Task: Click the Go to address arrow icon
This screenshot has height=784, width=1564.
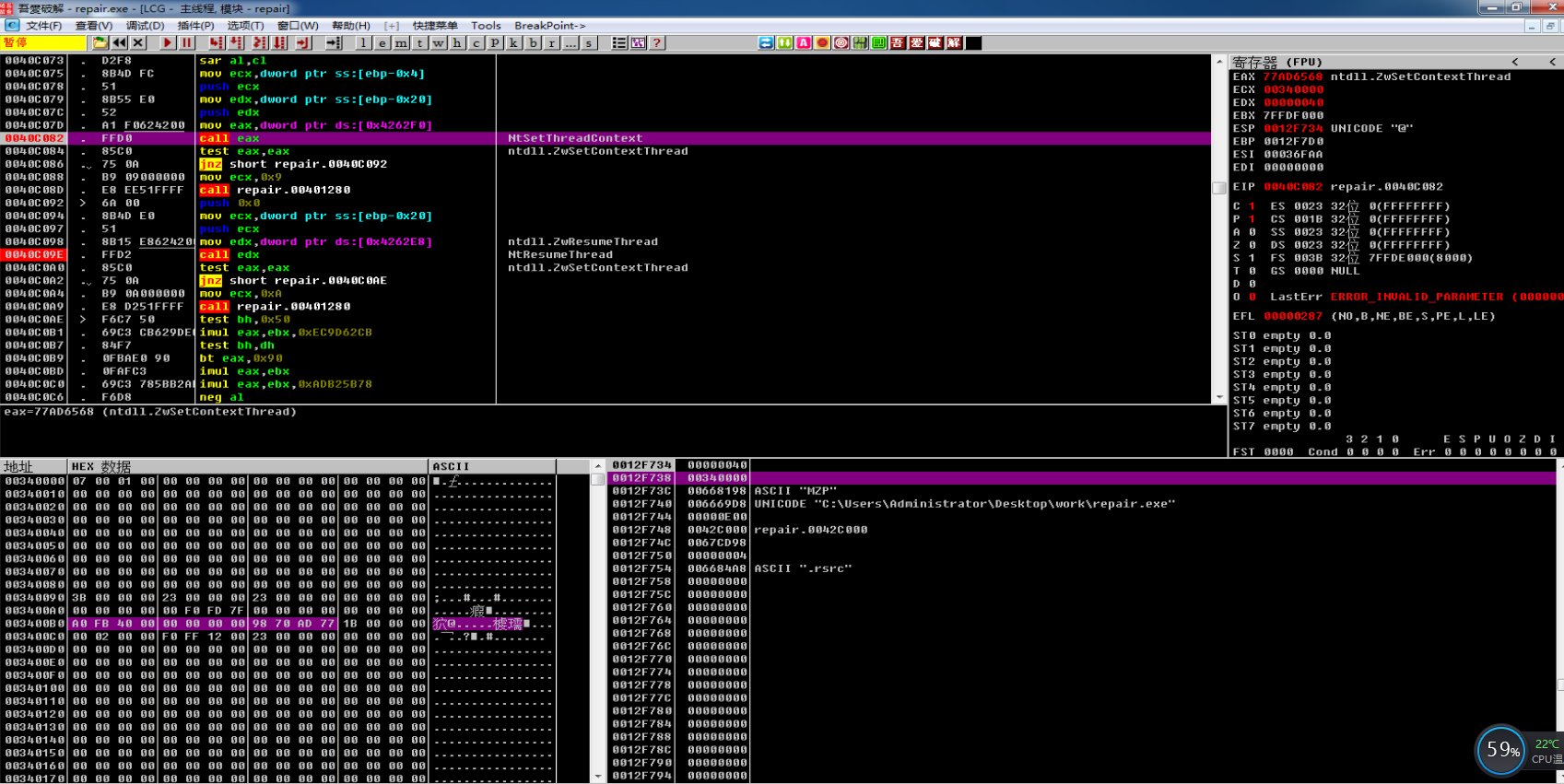Action: (x=334, y=42)
